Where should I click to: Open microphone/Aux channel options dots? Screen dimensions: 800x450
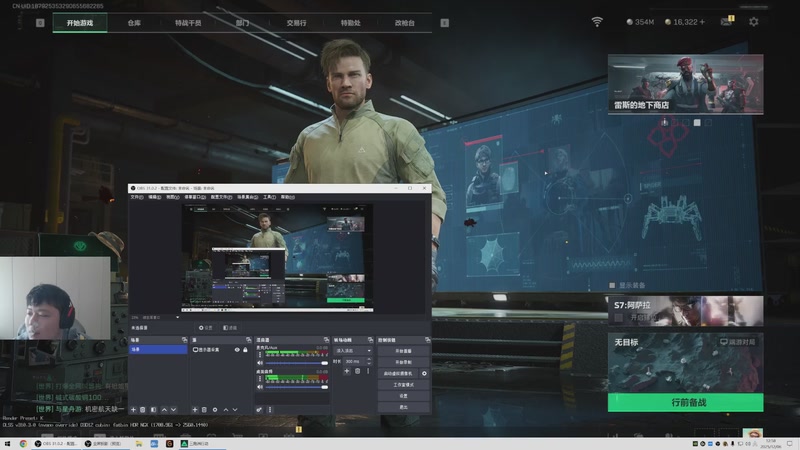260,353
